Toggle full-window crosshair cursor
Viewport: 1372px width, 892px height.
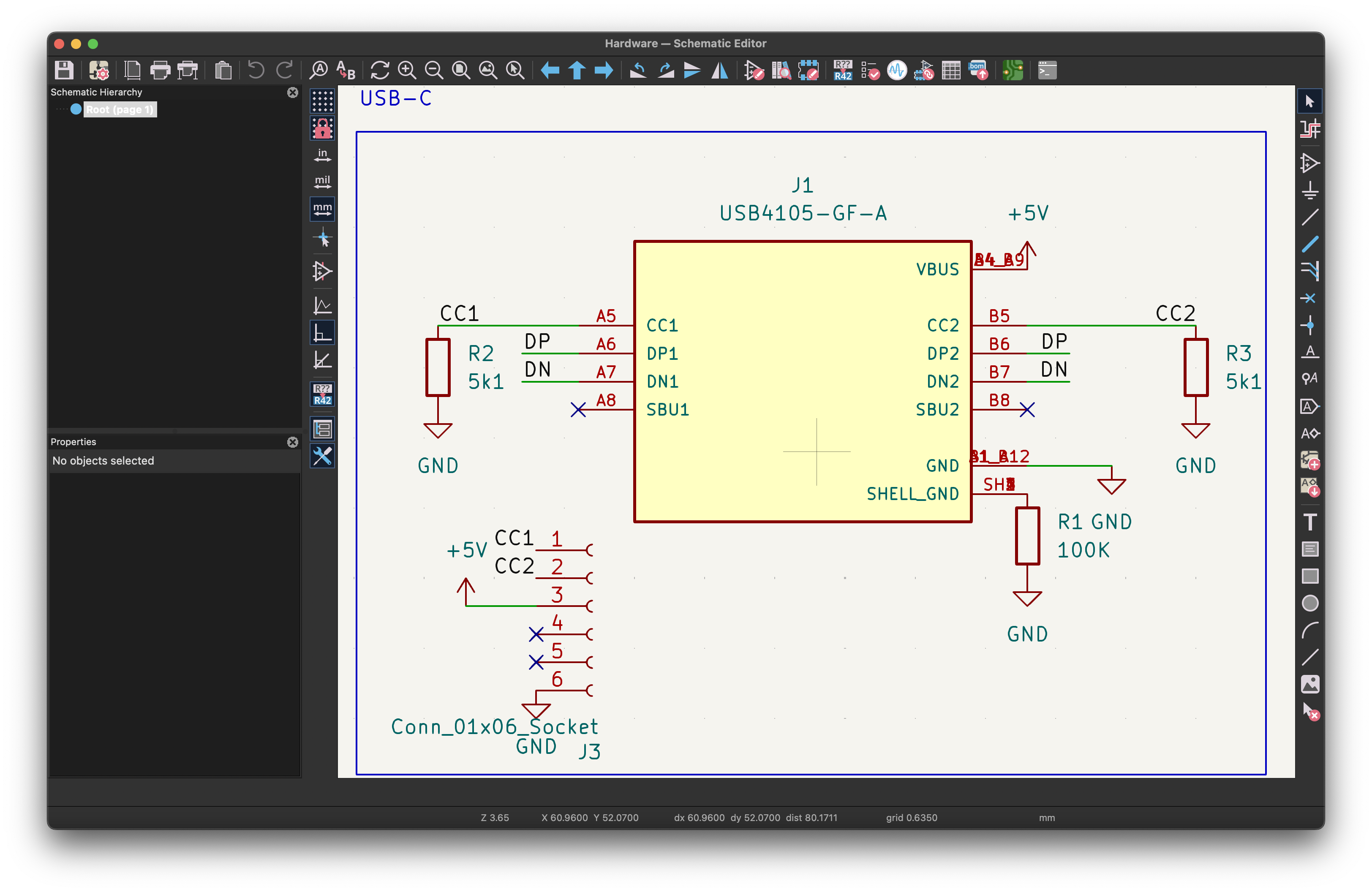coord(322,237)
